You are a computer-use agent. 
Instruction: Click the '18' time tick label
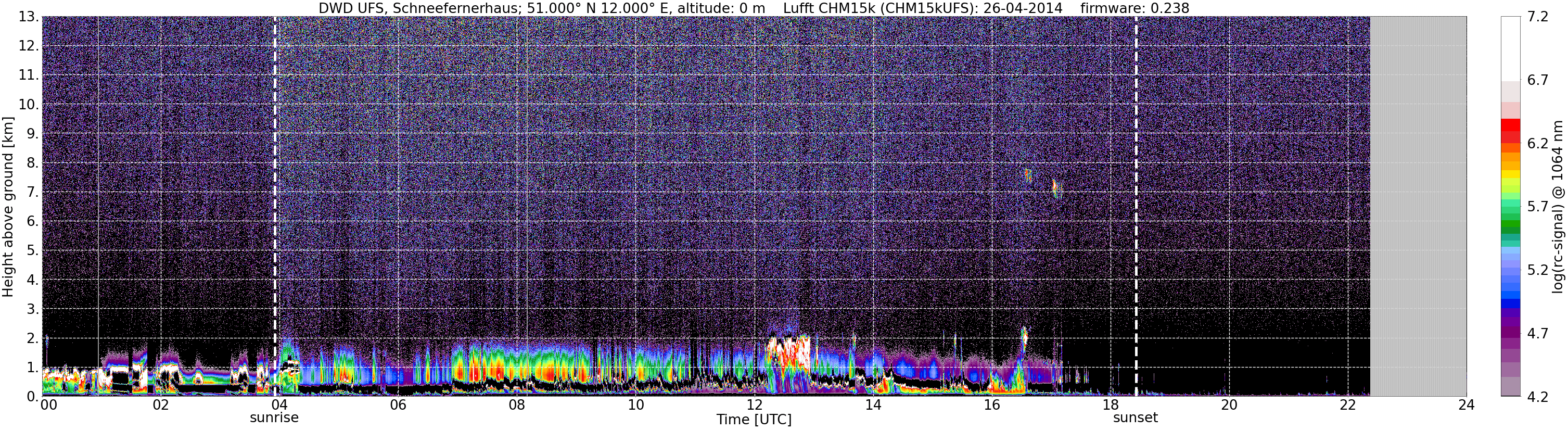[x=1110, y=406]
